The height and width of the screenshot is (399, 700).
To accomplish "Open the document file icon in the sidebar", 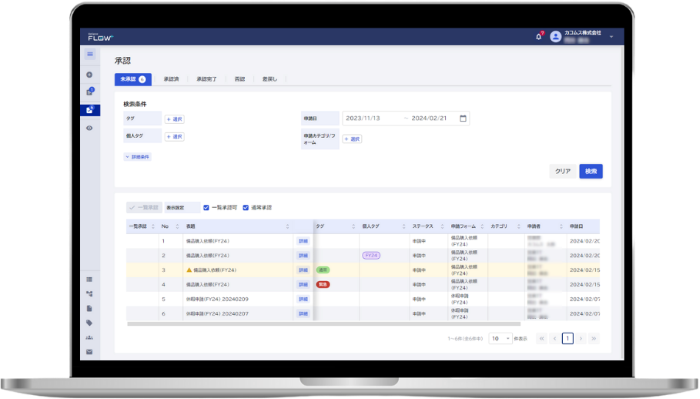I will (89, 308).
